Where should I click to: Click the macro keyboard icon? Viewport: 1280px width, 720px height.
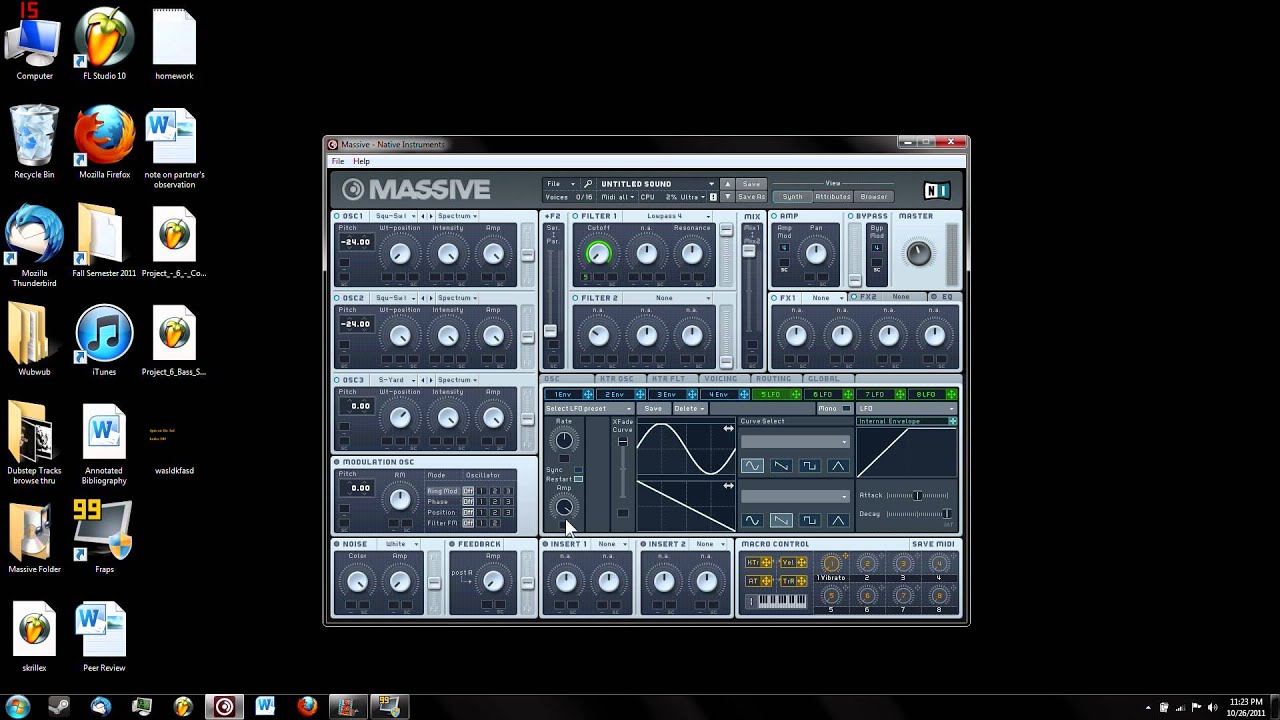point(782,601)
